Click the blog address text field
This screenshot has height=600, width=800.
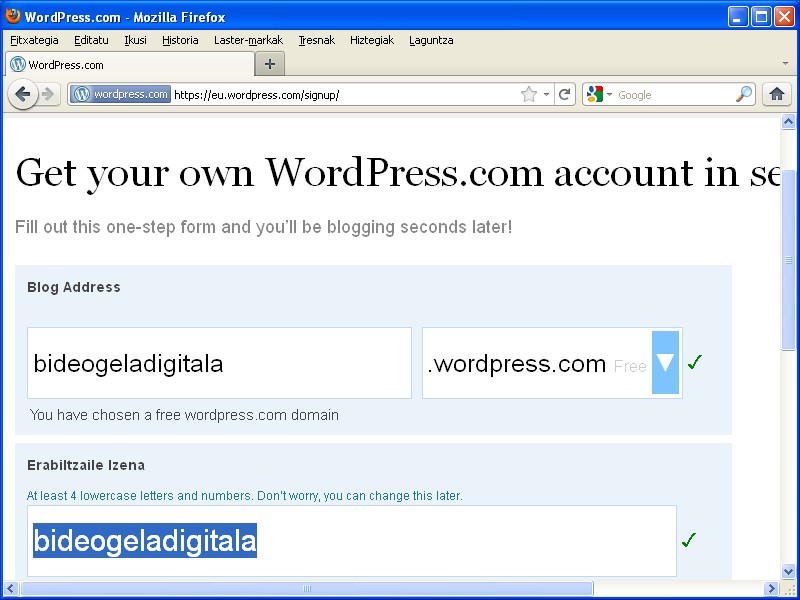coord(219,363)
